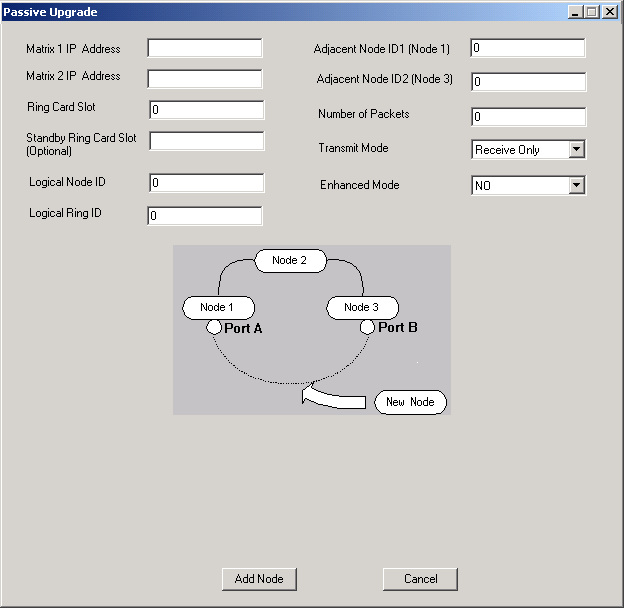
Task: Click the Node 1 shape in diagram
Action: click(x=218, y=307)
